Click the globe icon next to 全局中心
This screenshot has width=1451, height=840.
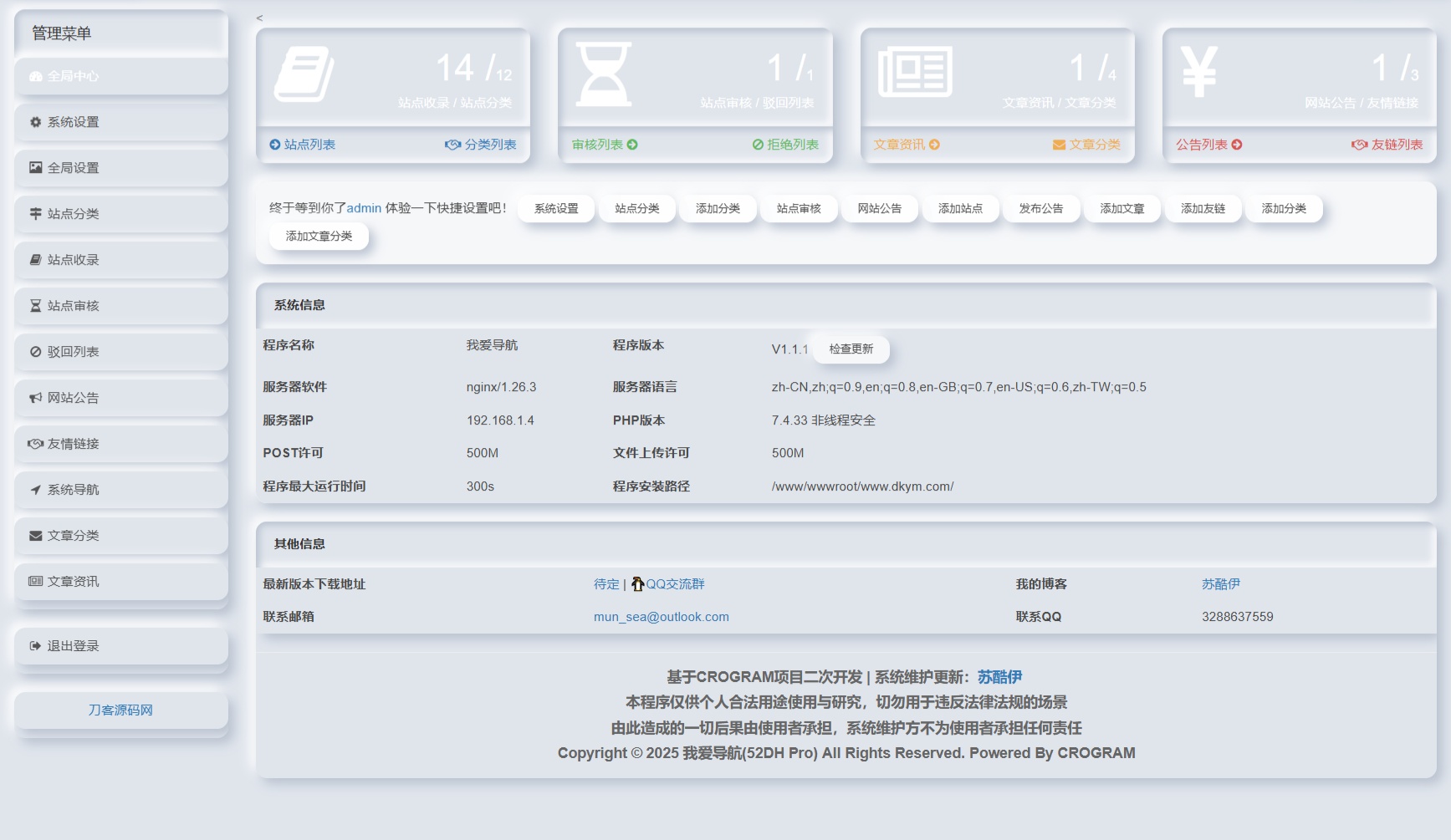pos(33,76)
